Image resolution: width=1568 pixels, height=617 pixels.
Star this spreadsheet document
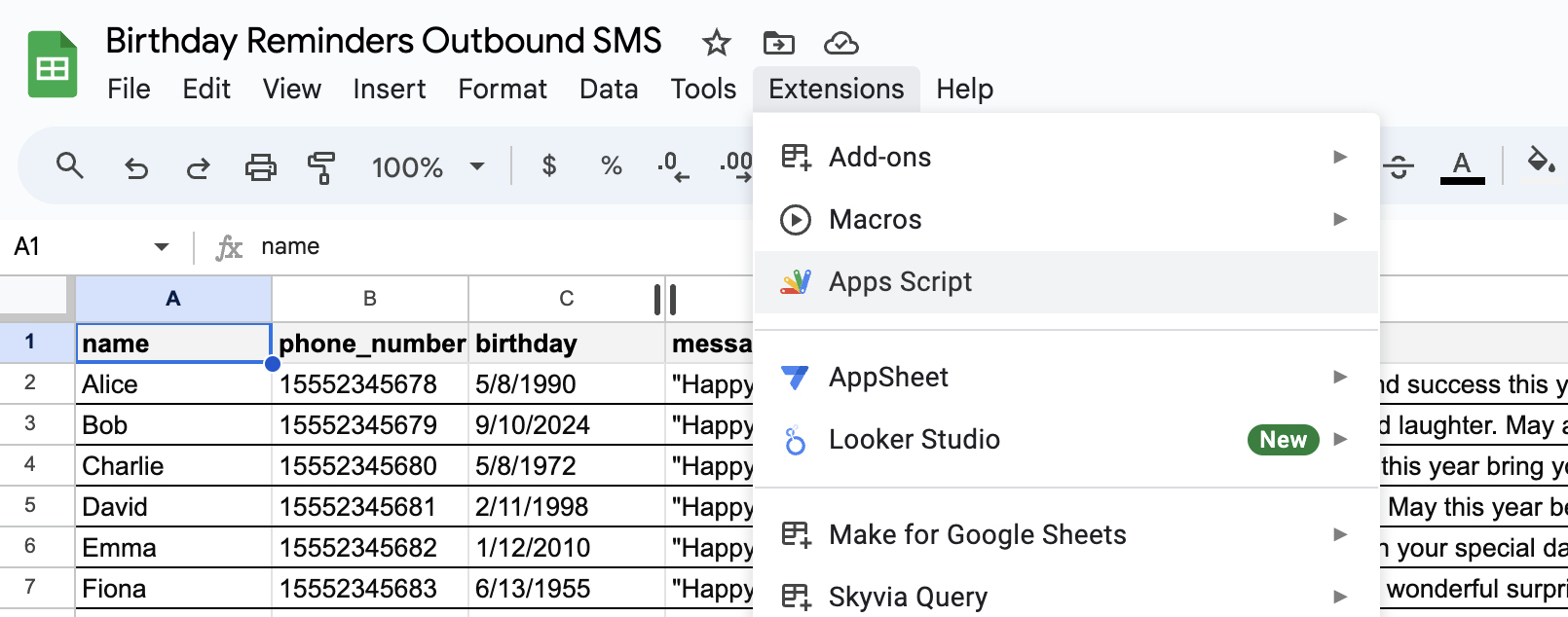[x=716, y=43]
